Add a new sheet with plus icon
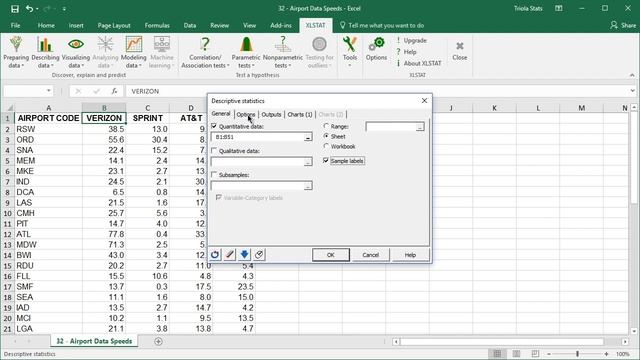Viewport: 640px width, 360px height. pyautogui.click(x=158, y=341)
